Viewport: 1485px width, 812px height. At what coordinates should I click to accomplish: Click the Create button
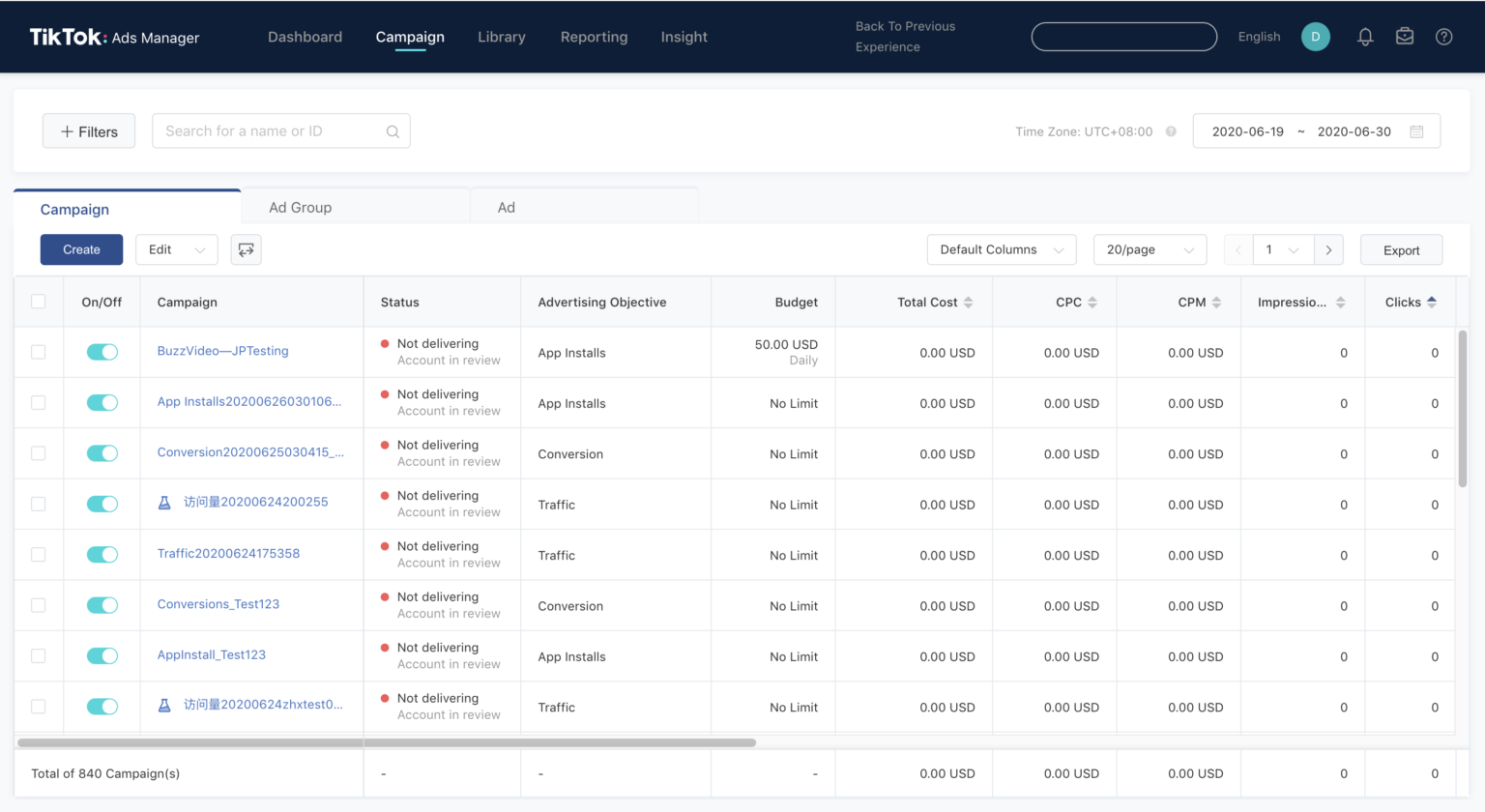tap(81, 249)
